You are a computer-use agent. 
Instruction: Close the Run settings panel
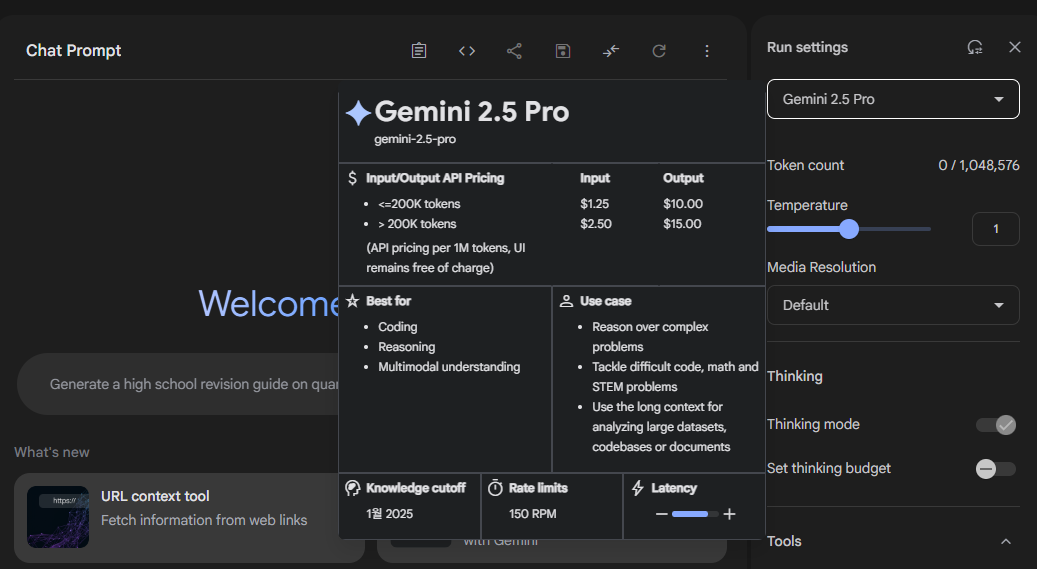tap(1015, 47)
